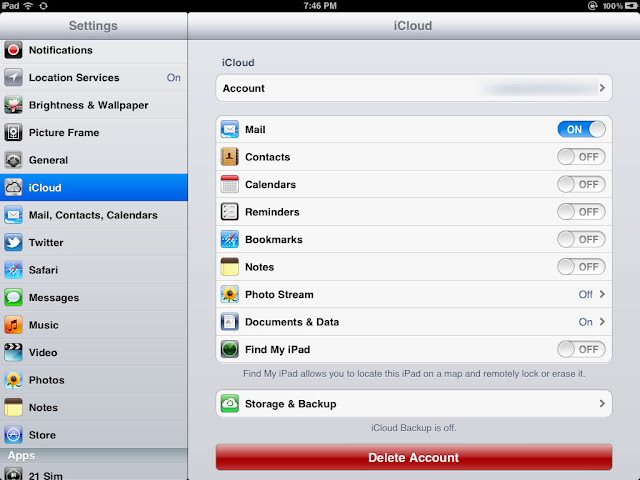Open the Store settings row
640x480 pixels.
94,435
